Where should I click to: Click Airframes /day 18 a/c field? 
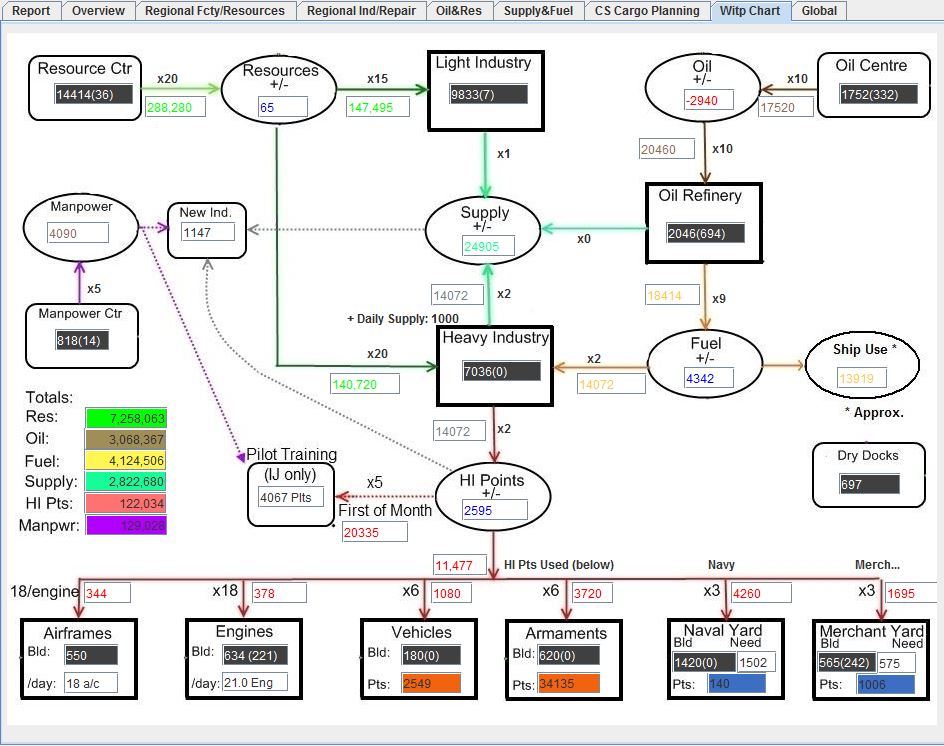coord(91,683)
